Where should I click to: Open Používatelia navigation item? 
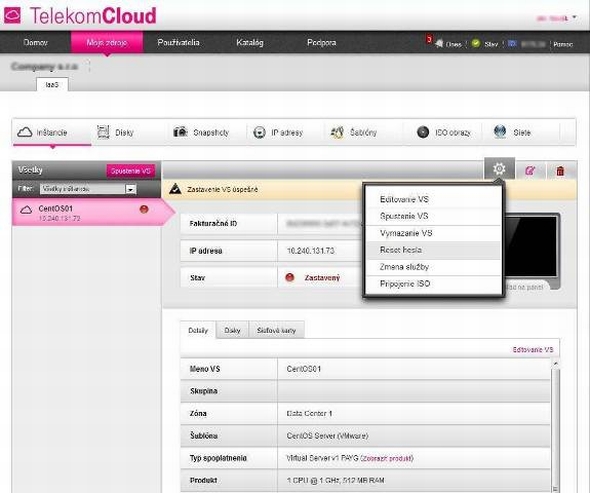(x=178, y=43)
